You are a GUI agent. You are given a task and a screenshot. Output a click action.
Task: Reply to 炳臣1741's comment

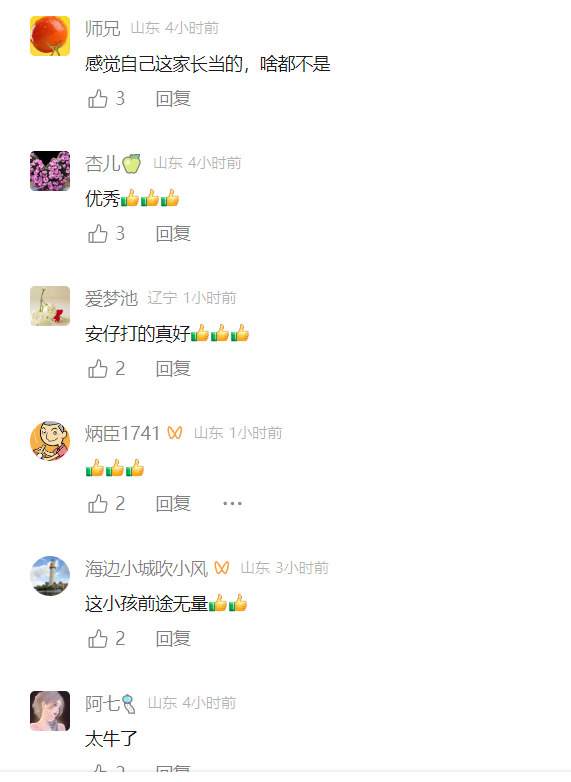[173, 504]
